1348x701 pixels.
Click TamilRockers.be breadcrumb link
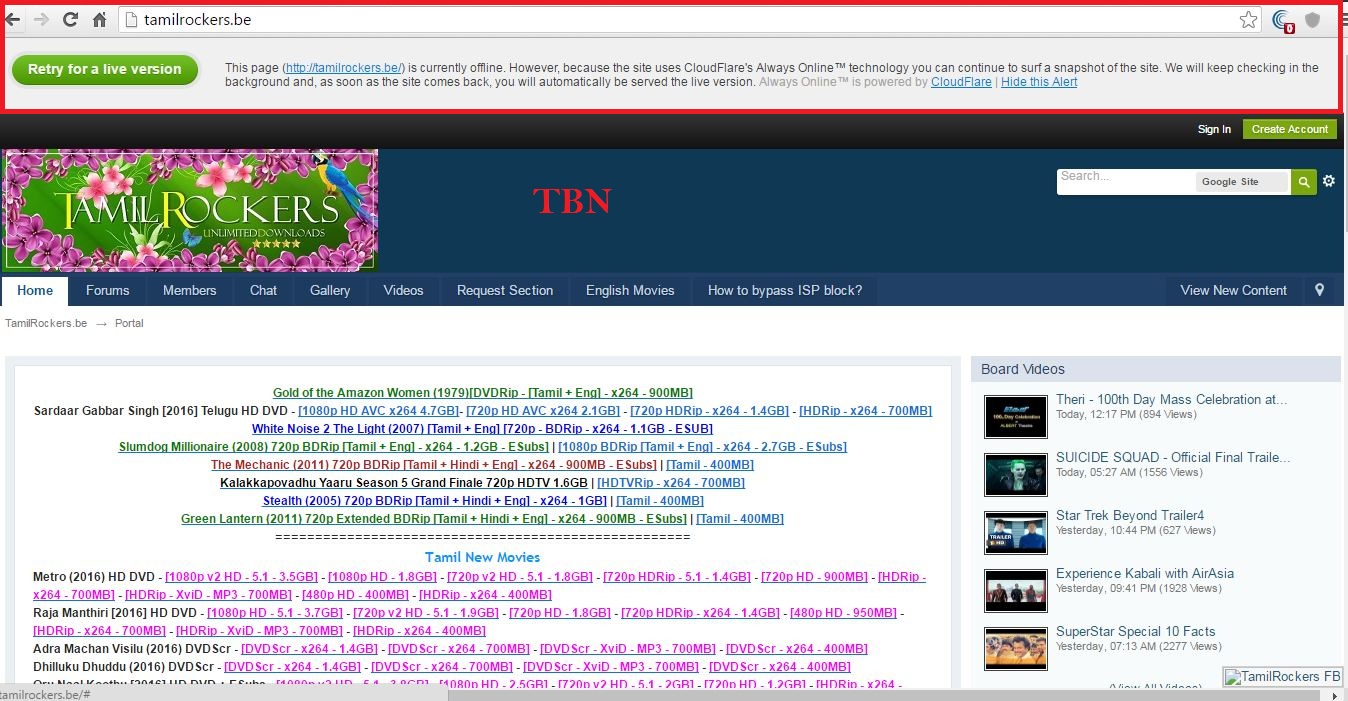click(x=46, y=323)
